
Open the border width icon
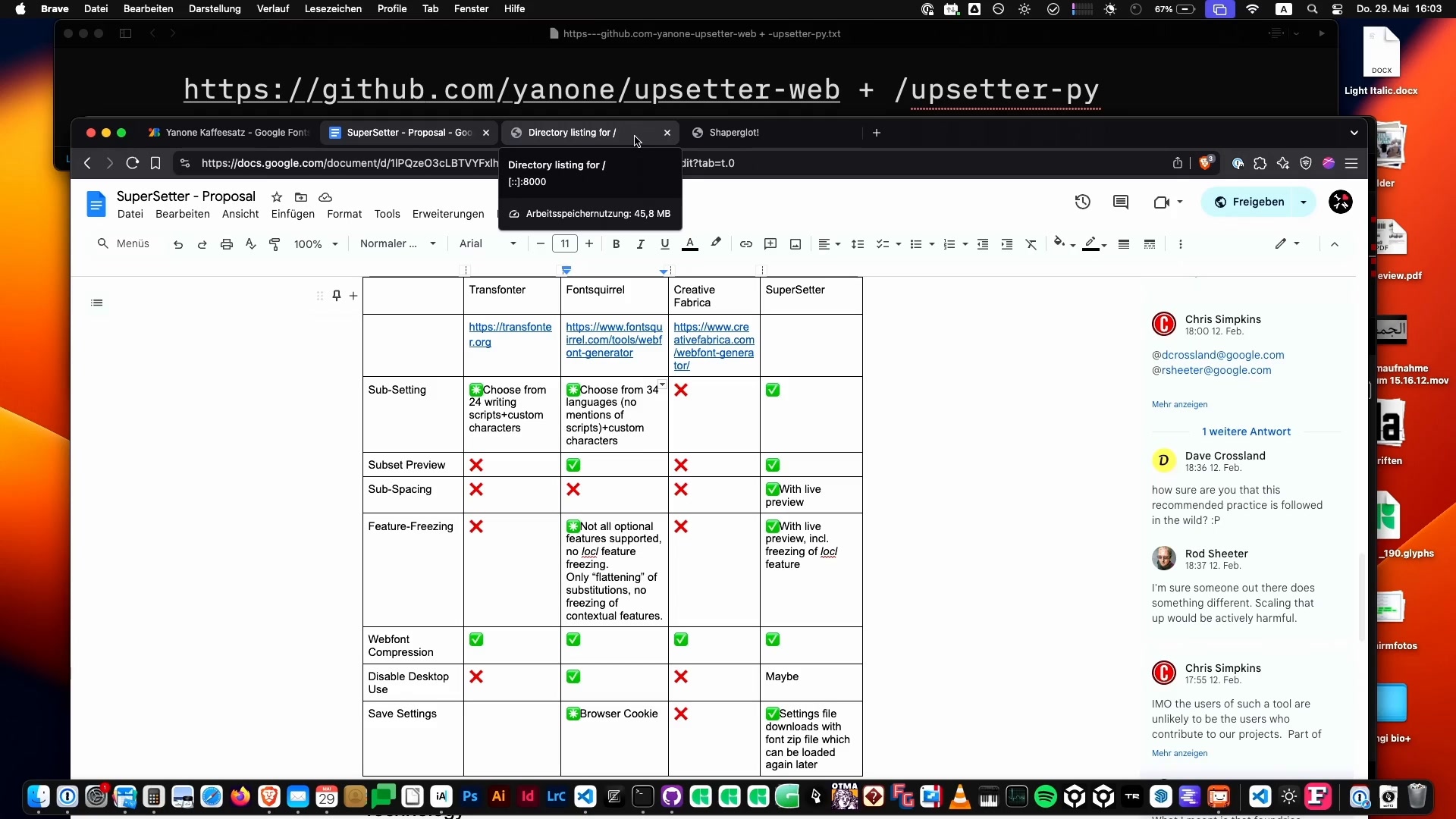click(x=1124, y=244)
